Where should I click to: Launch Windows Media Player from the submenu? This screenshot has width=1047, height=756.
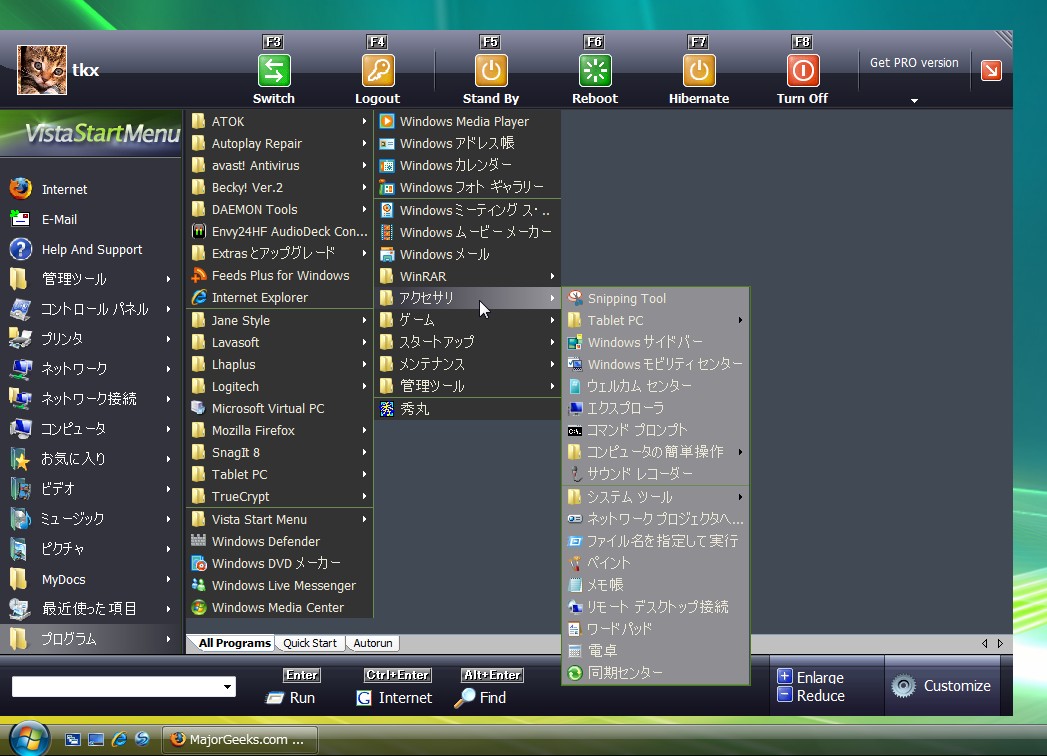tap(467, 122)
